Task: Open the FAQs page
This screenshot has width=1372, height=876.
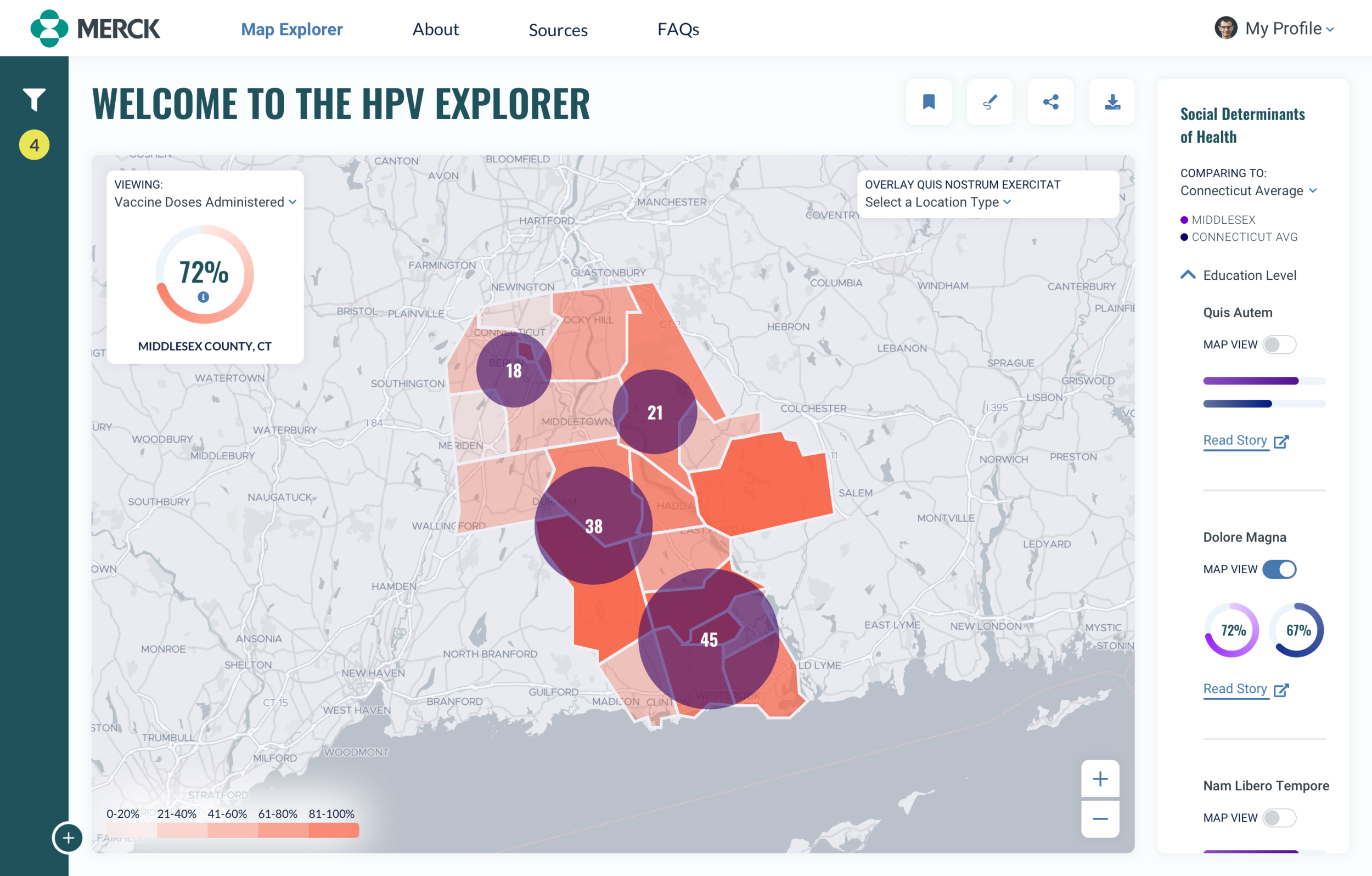Action: (678, 29)
